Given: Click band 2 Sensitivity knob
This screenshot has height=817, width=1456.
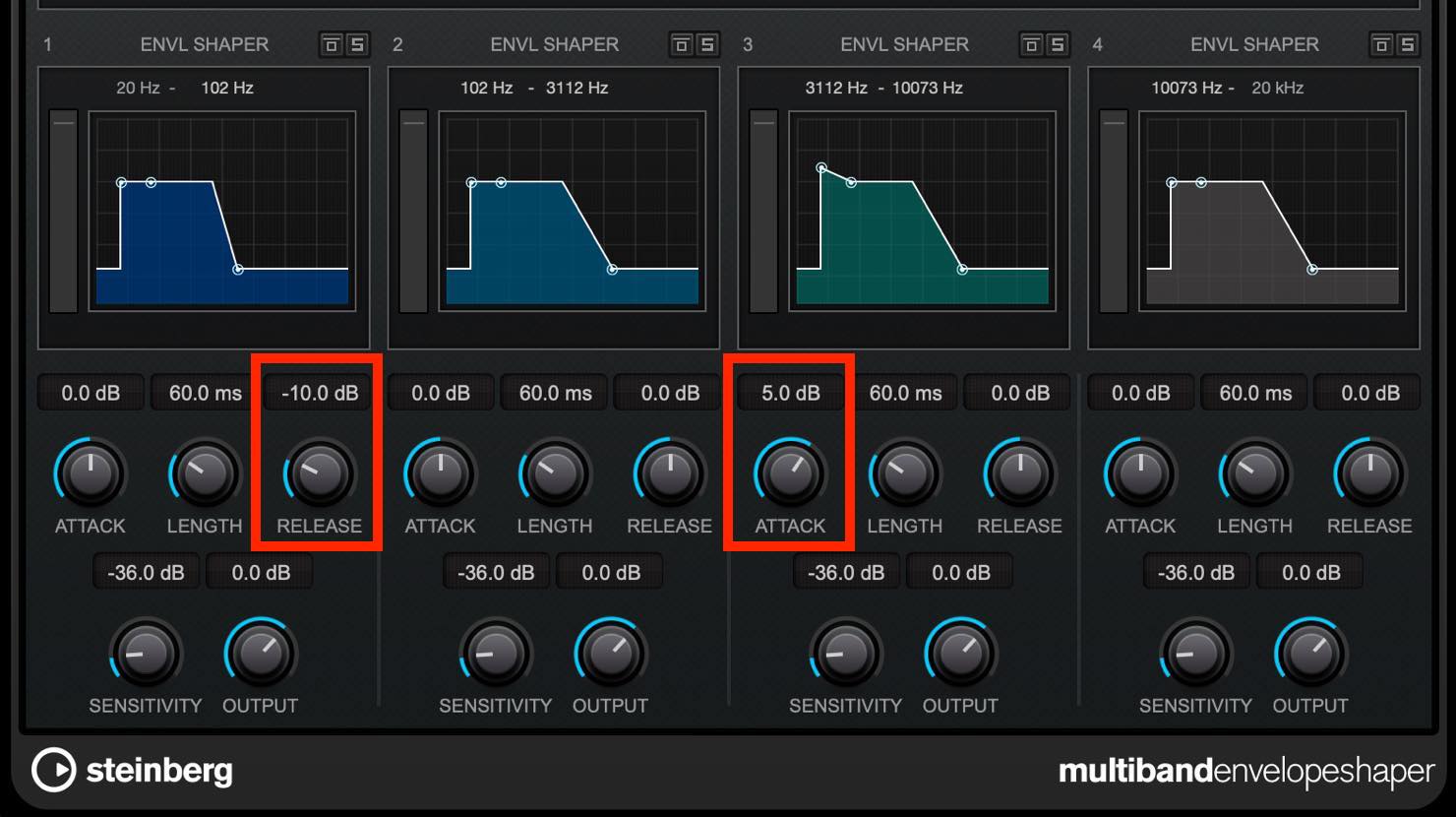Looking at the screenshot, I should coord(496,654).
